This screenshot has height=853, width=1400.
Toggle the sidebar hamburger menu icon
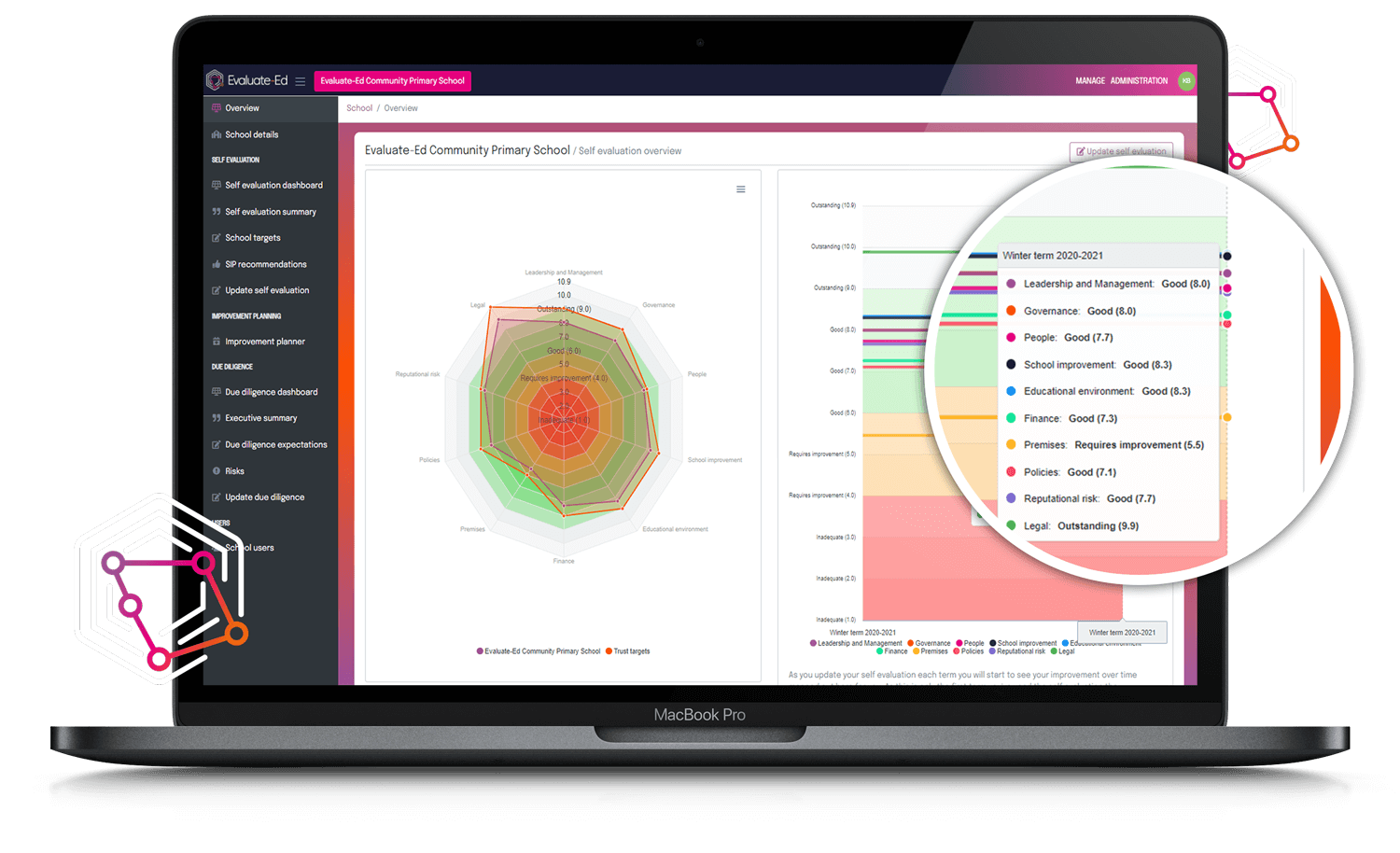click(301, 81)
